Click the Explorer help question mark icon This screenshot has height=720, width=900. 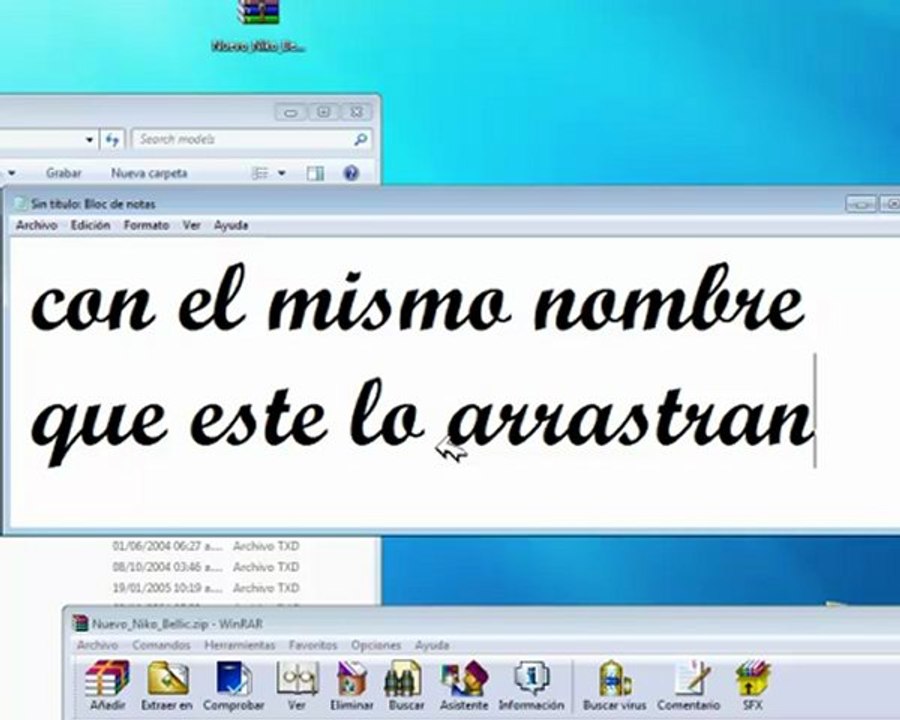click(351, 173)
